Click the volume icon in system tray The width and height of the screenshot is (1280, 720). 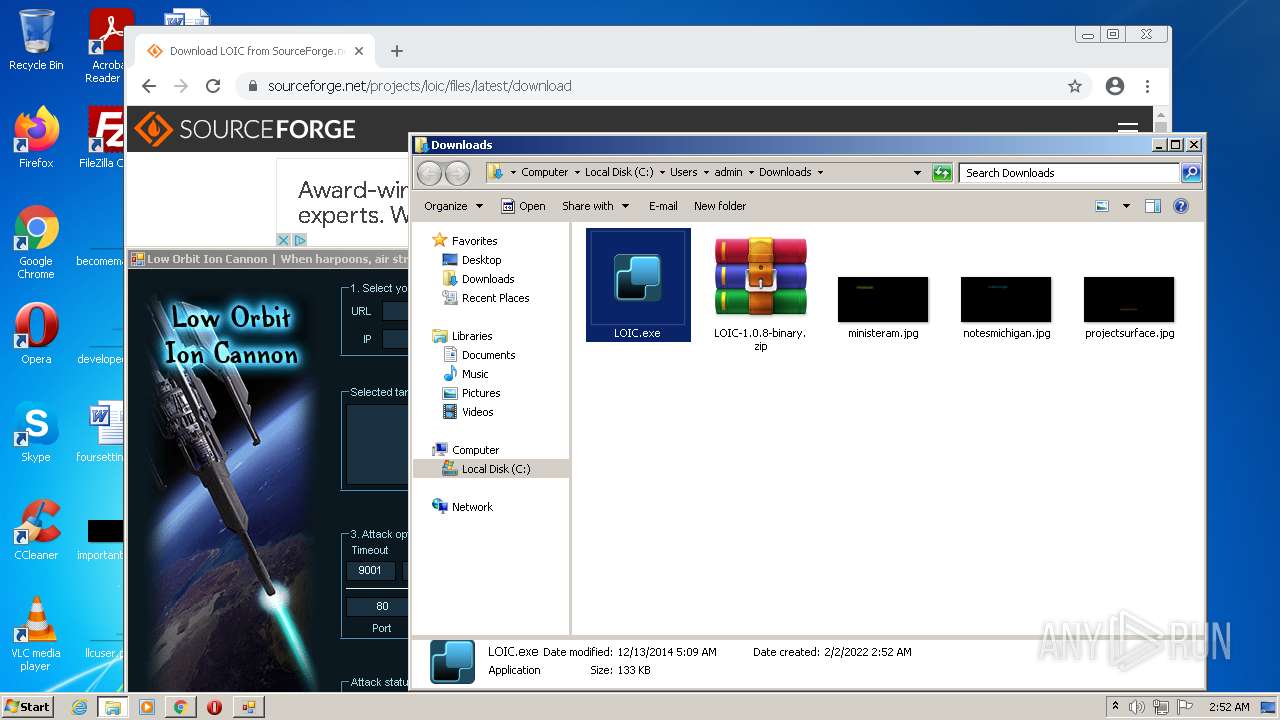point(1137,707)
